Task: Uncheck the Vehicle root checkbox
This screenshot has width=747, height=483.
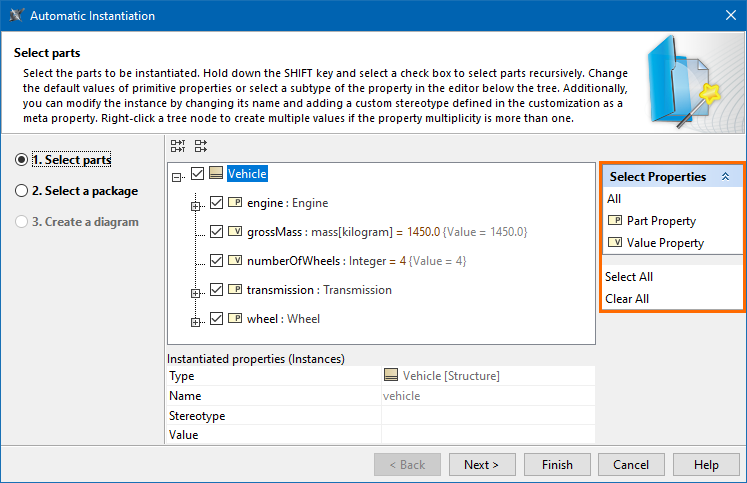Action: pos(197,173)
